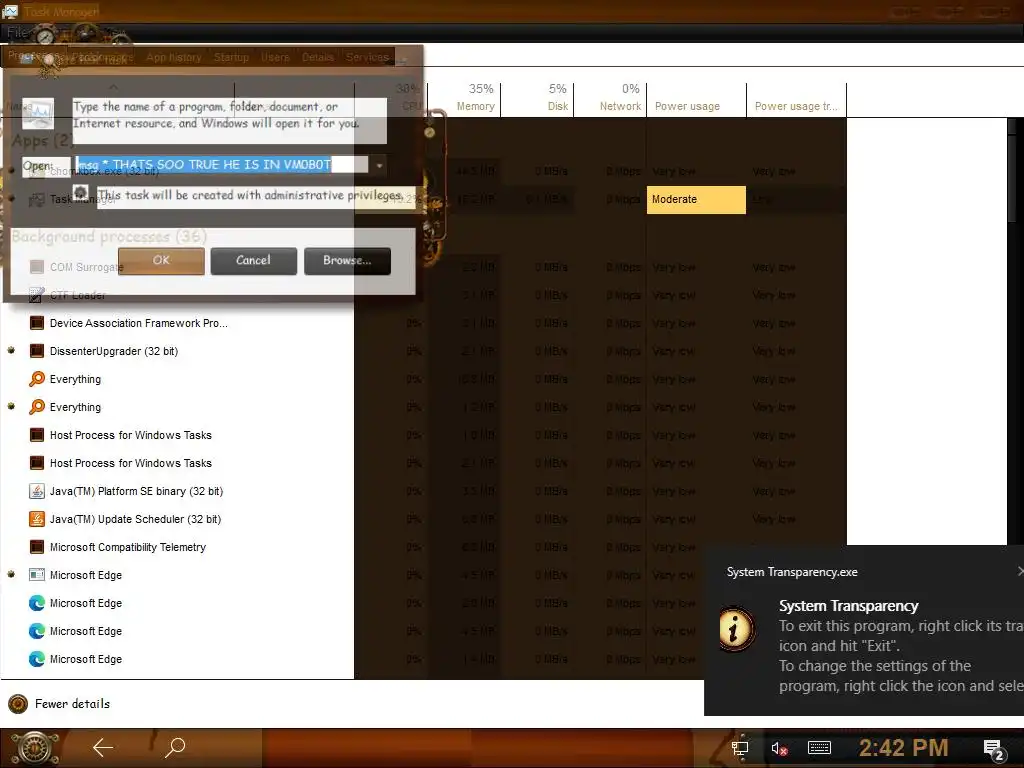Screen dimensions: 1024x768
Task: Select 'Java(TM) Platform SE binary (32 bit)' row text
Action: pos(136,491)
